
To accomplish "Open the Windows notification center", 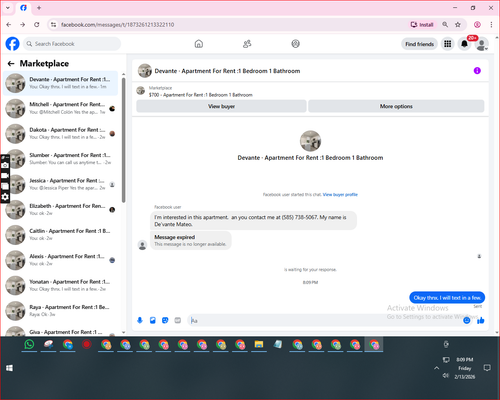I will coord(487,368).
